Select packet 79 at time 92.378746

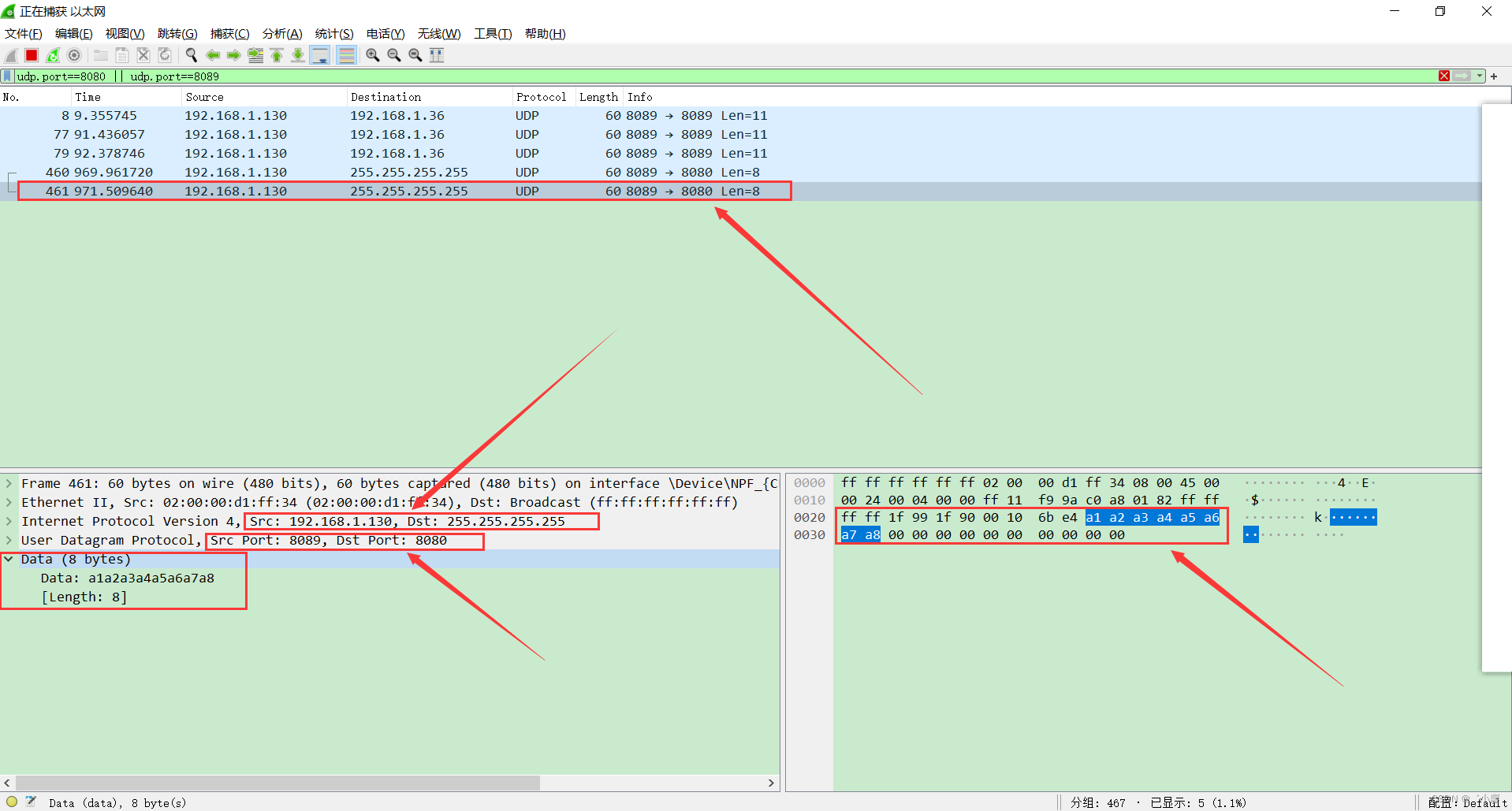click(740, 154)
